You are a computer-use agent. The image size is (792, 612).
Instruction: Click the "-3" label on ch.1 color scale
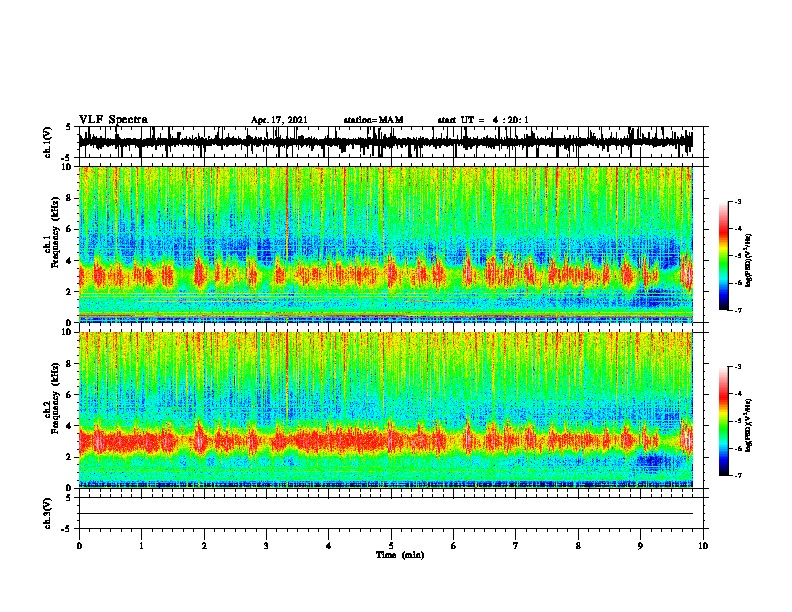(x=738, y=202)
